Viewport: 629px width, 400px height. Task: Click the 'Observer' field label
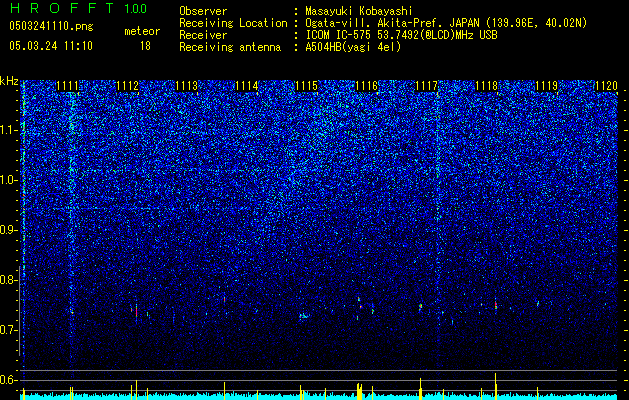(x=203, y=11)
